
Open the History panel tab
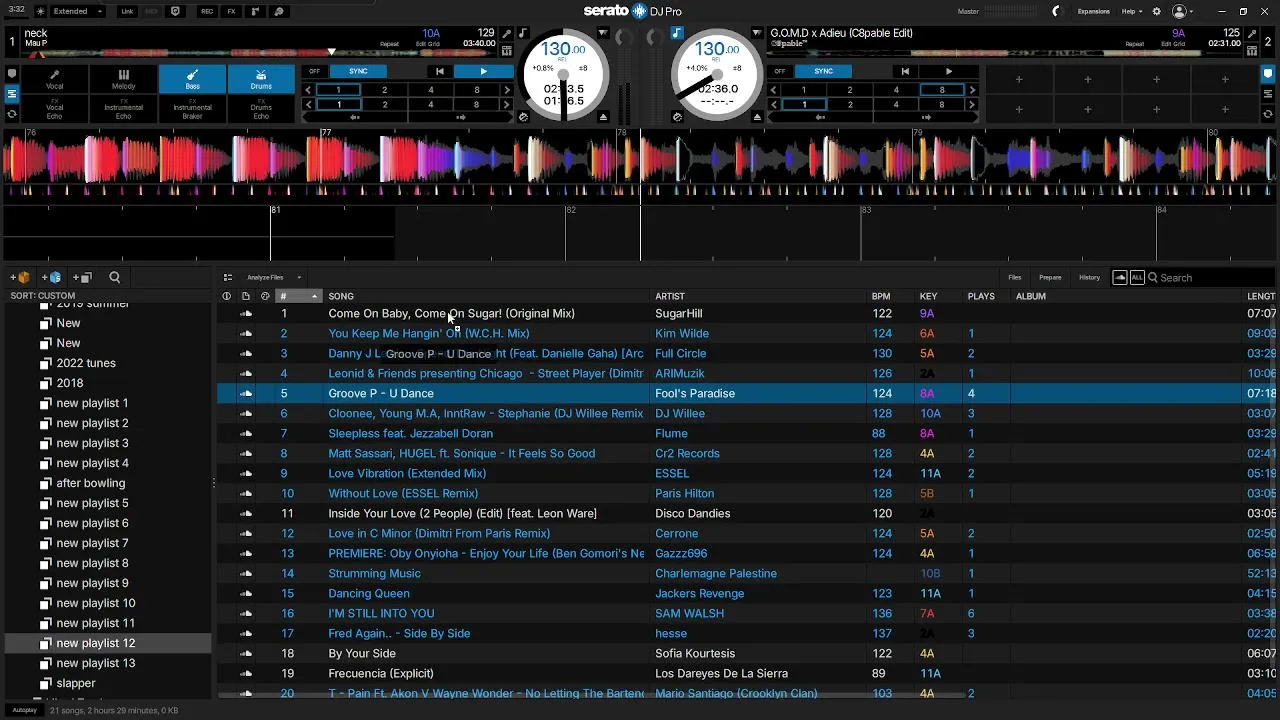pos(1090,278)
